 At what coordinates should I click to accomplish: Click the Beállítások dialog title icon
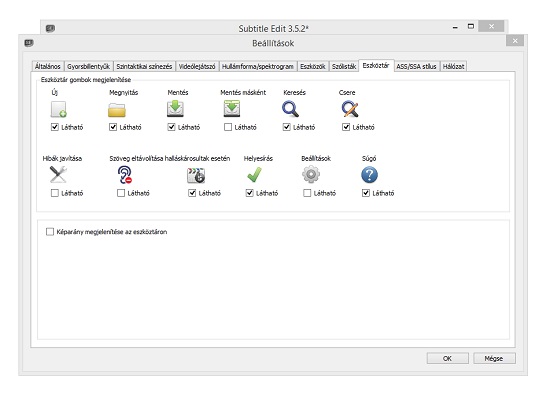click(29, 43)
